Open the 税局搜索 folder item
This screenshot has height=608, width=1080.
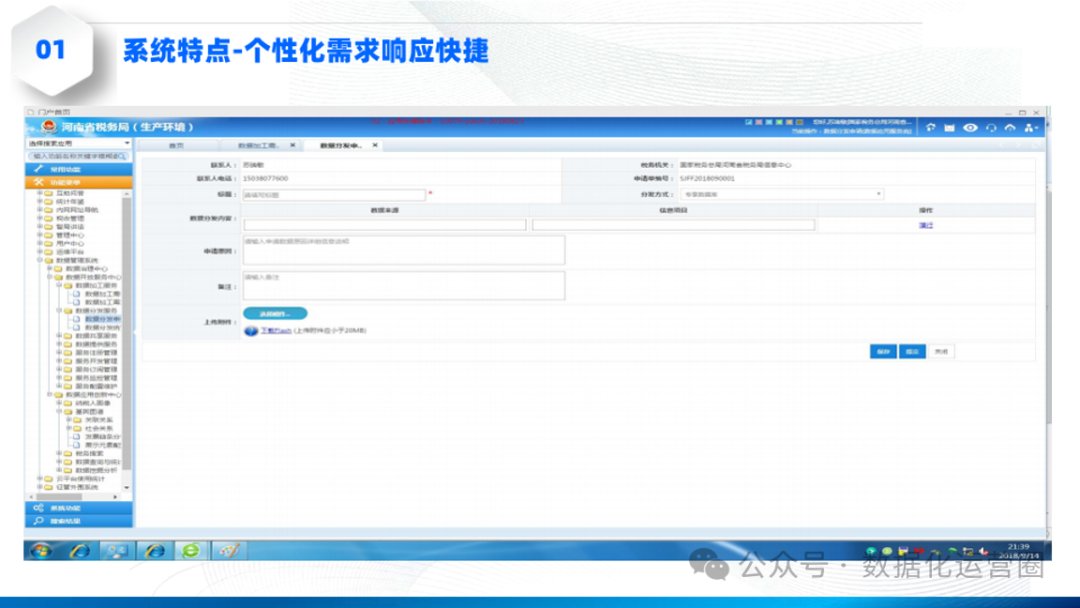pyautogui.click(x=90, y=454)
